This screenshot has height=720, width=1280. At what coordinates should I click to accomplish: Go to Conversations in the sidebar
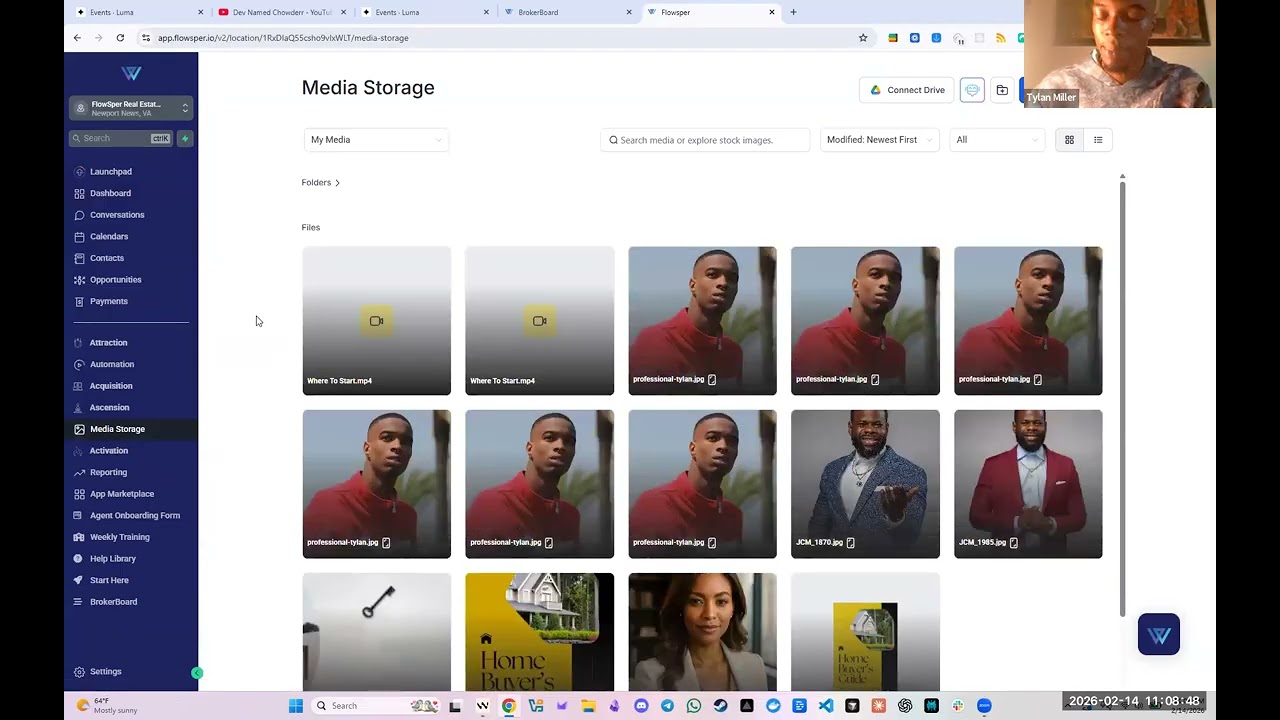tap(117, 215)
